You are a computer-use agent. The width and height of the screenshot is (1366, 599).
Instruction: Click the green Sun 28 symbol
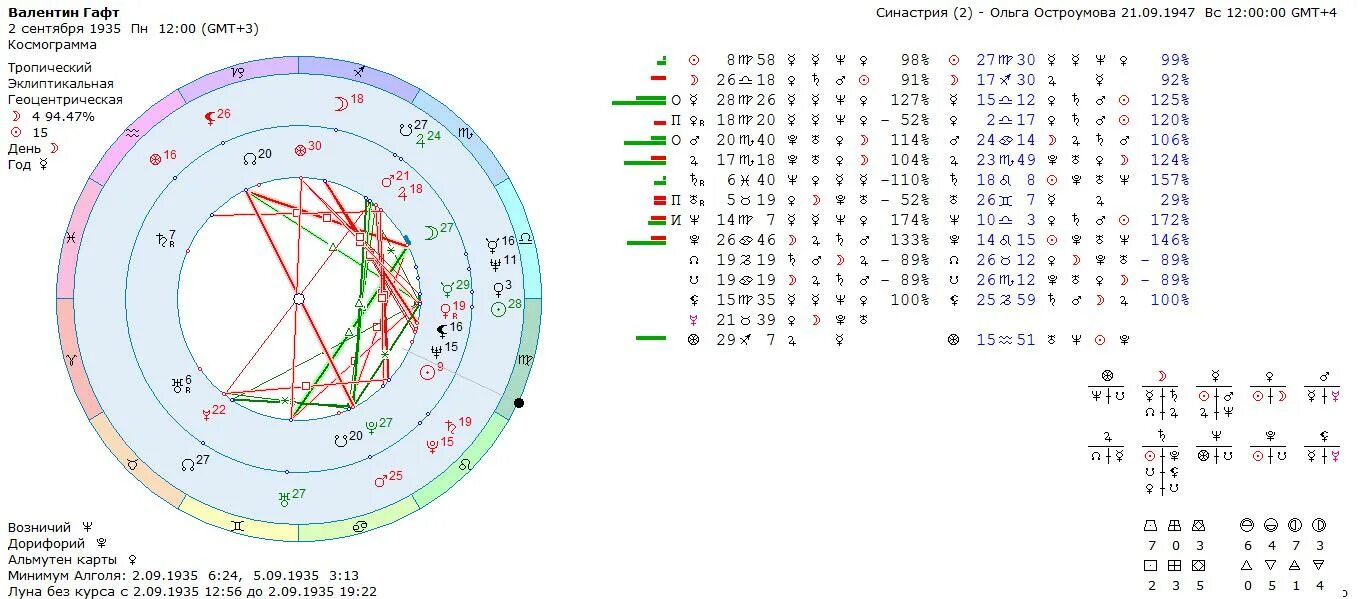pos(507,307)
